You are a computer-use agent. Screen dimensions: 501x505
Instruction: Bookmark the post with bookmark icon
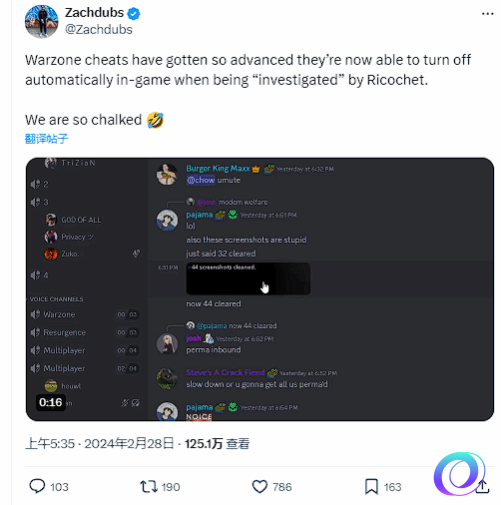point(371,487)
